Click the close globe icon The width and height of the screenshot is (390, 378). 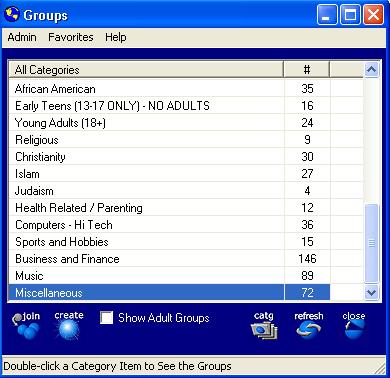point(354,325)
